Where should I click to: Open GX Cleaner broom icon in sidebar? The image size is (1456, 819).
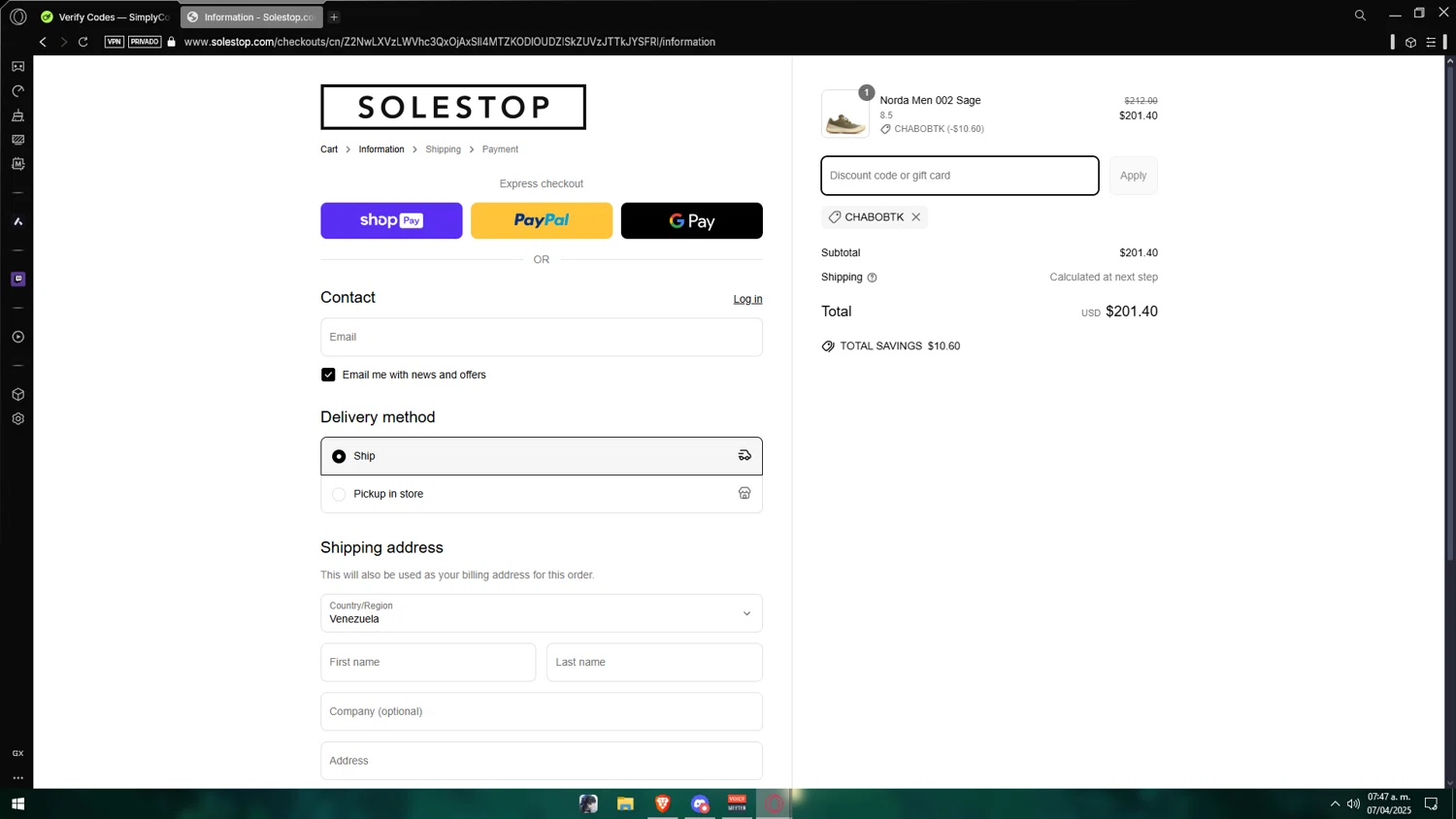click(x=17, y=115)
